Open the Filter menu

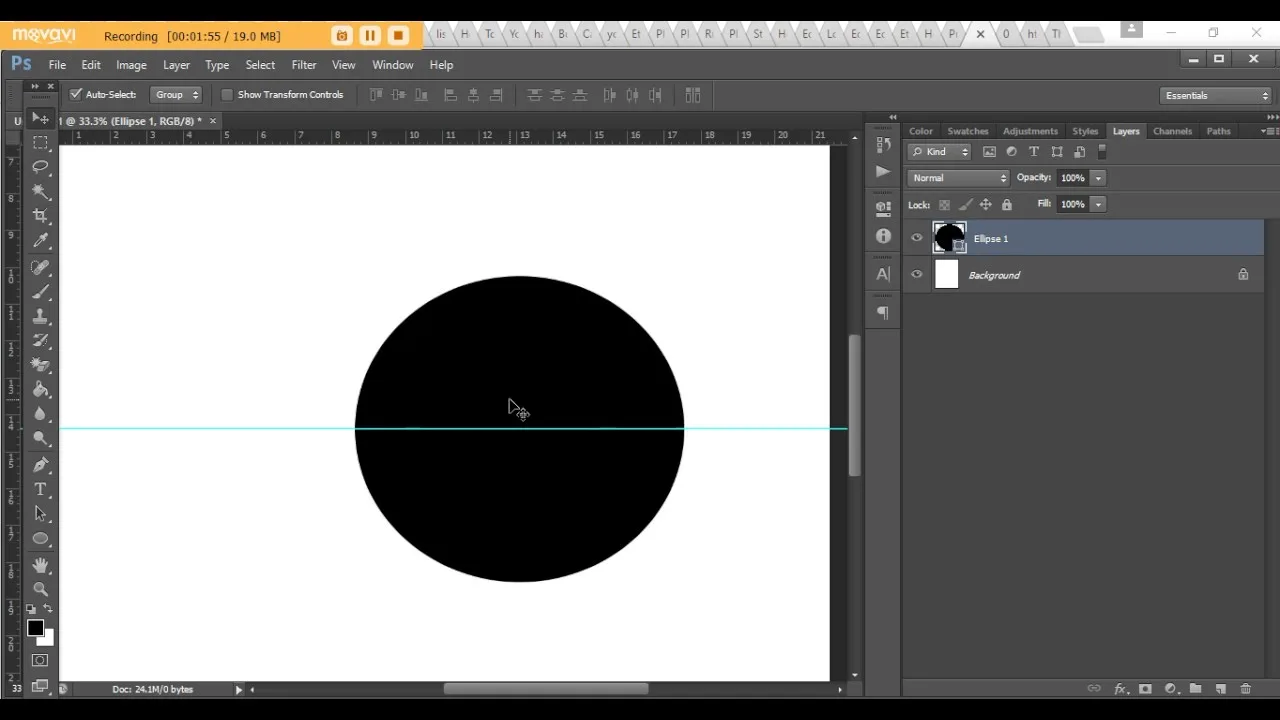coord(304,65)
